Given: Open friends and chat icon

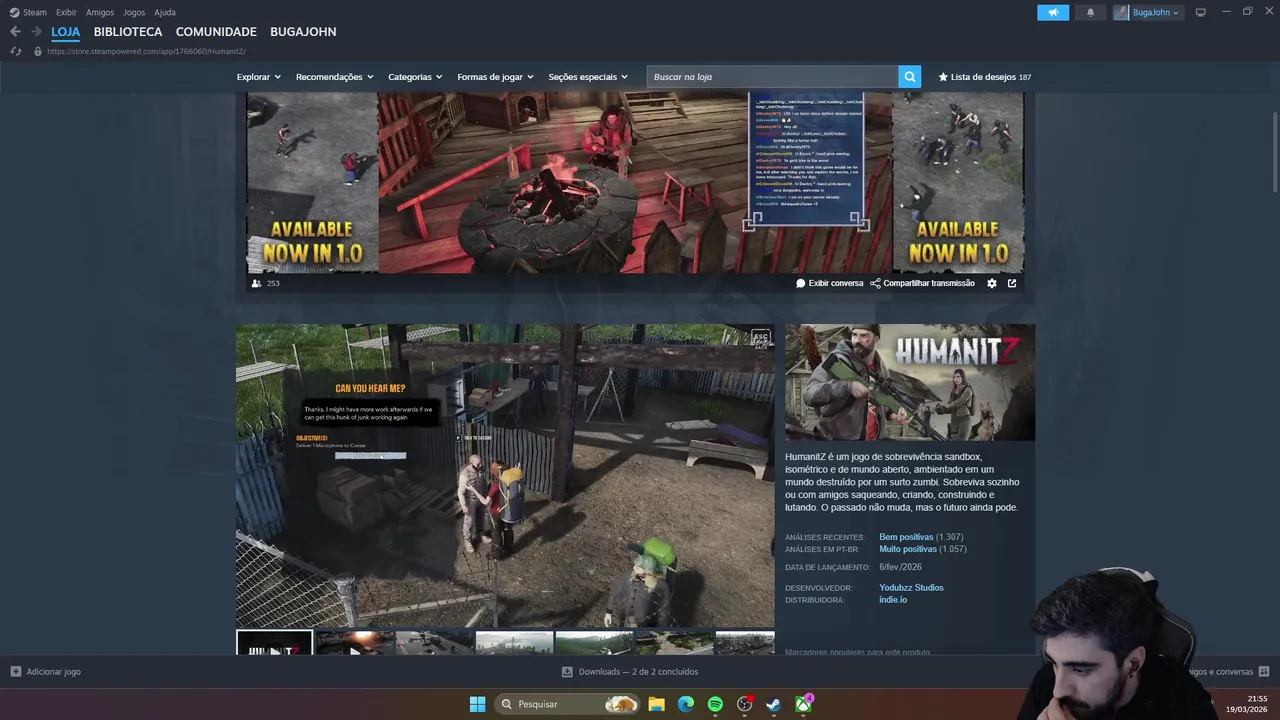Looking at the screenshot, I should 1264,672.
